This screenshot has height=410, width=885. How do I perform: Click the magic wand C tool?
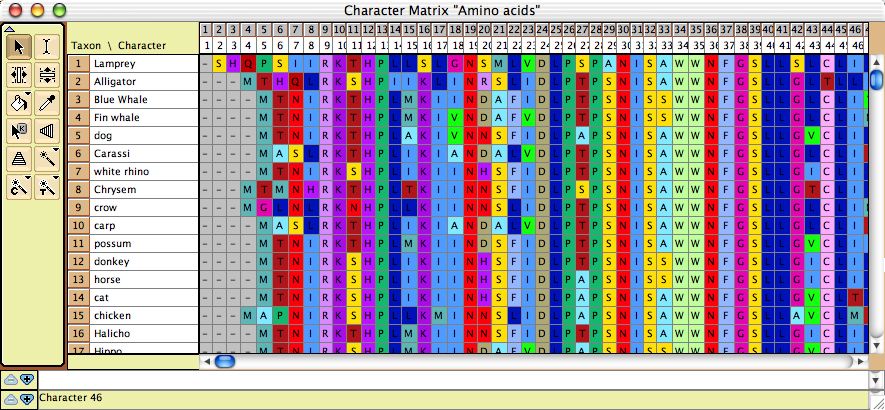pos(19,186)
